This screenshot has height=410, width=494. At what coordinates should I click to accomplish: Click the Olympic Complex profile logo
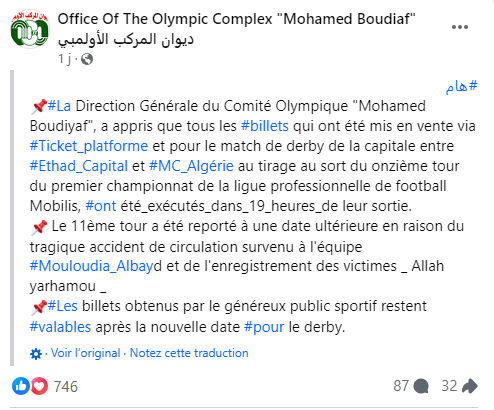coord(30,29)
